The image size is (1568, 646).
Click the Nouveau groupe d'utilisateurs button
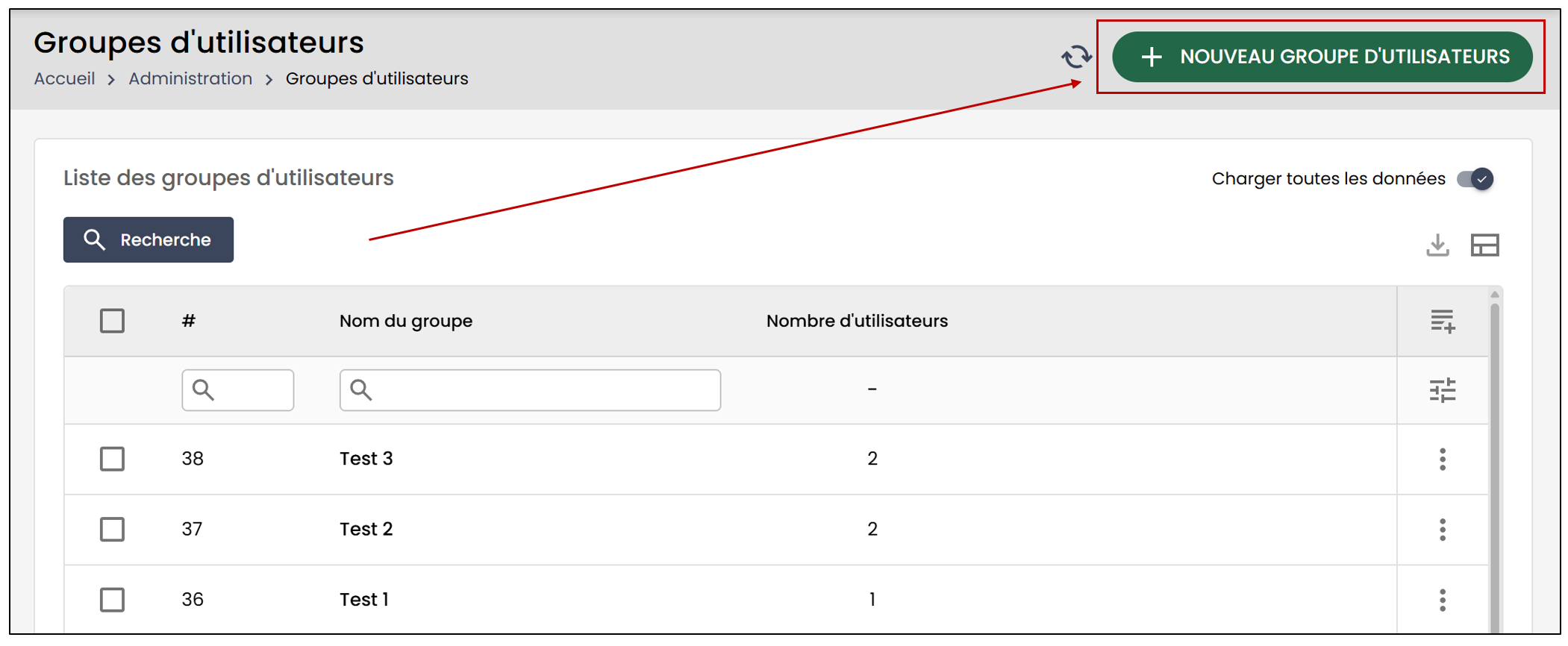[x=1322, y=57]
